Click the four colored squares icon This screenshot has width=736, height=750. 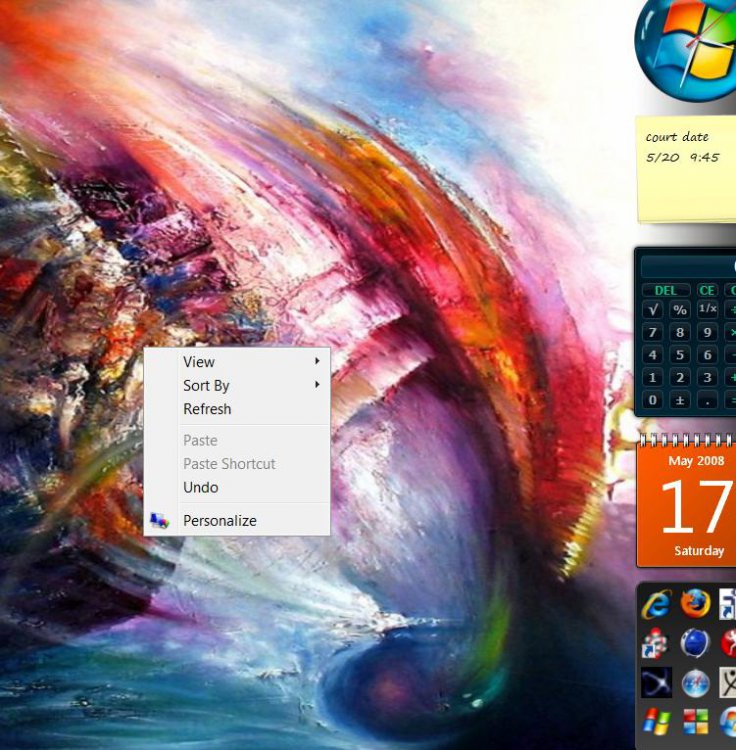pos(695,722)
